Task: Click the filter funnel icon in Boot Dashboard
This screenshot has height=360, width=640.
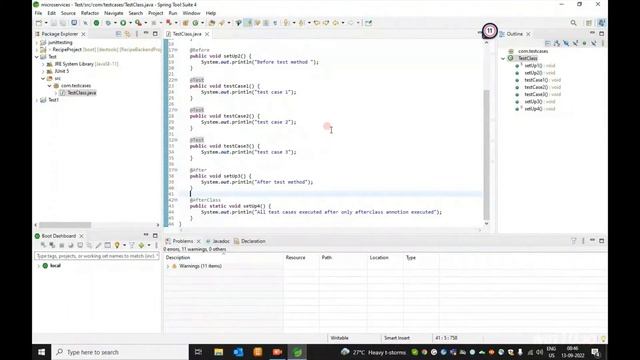Action: pyautogui.click(x=132, y=245)
